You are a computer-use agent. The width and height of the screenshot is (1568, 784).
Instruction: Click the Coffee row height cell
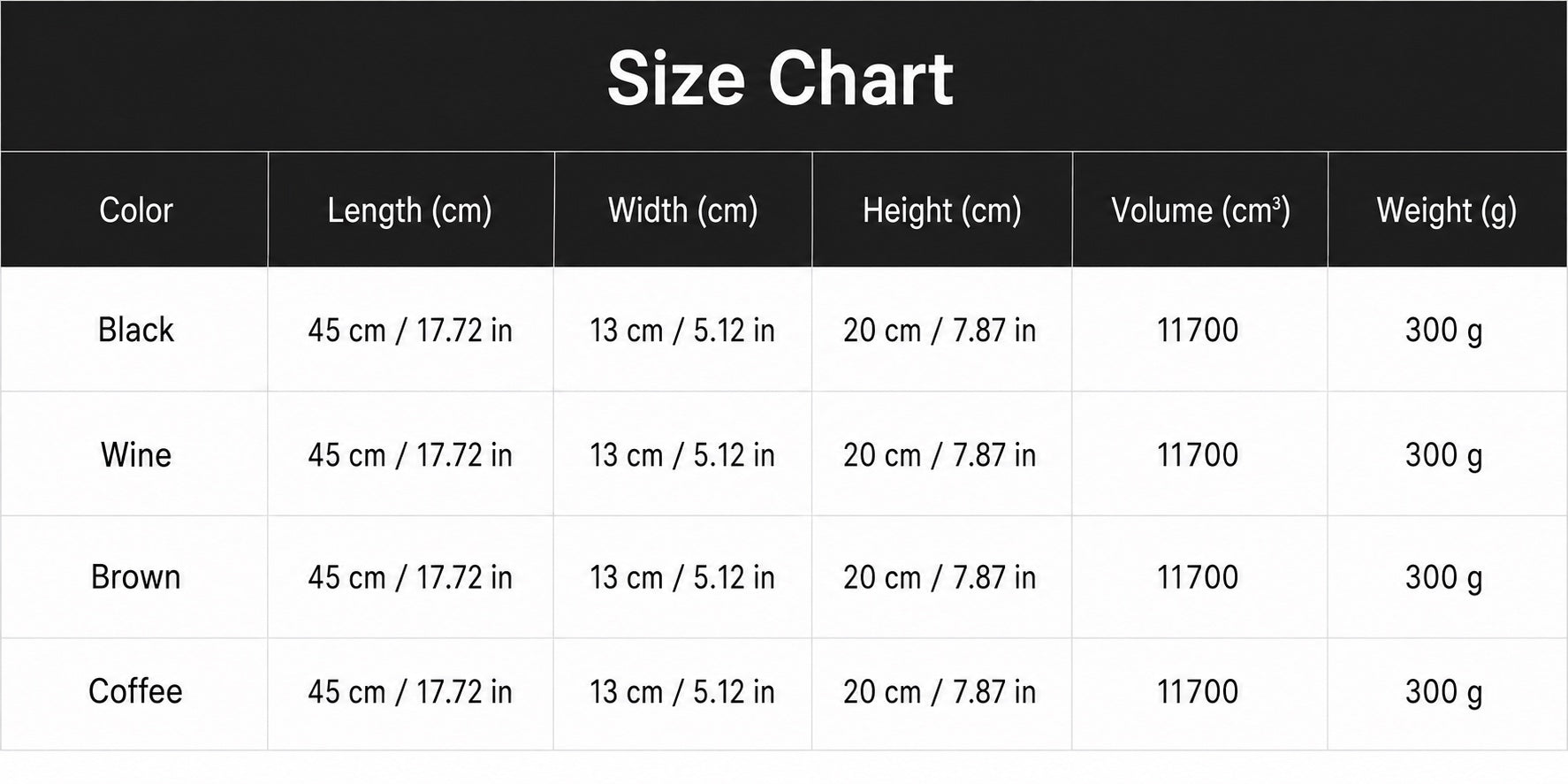[940, 690]
